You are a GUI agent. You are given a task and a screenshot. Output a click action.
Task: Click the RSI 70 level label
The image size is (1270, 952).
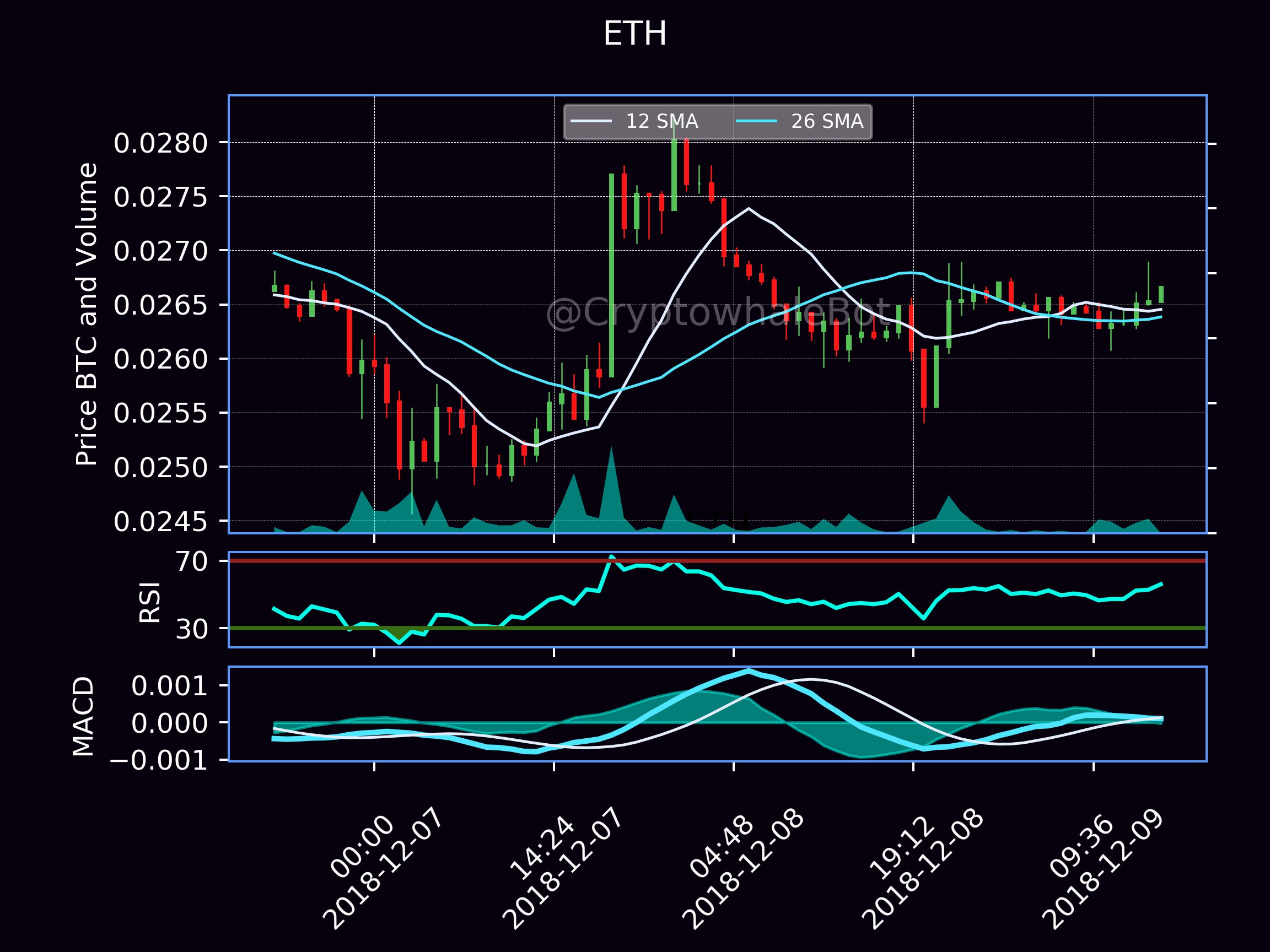coord(192,561)
